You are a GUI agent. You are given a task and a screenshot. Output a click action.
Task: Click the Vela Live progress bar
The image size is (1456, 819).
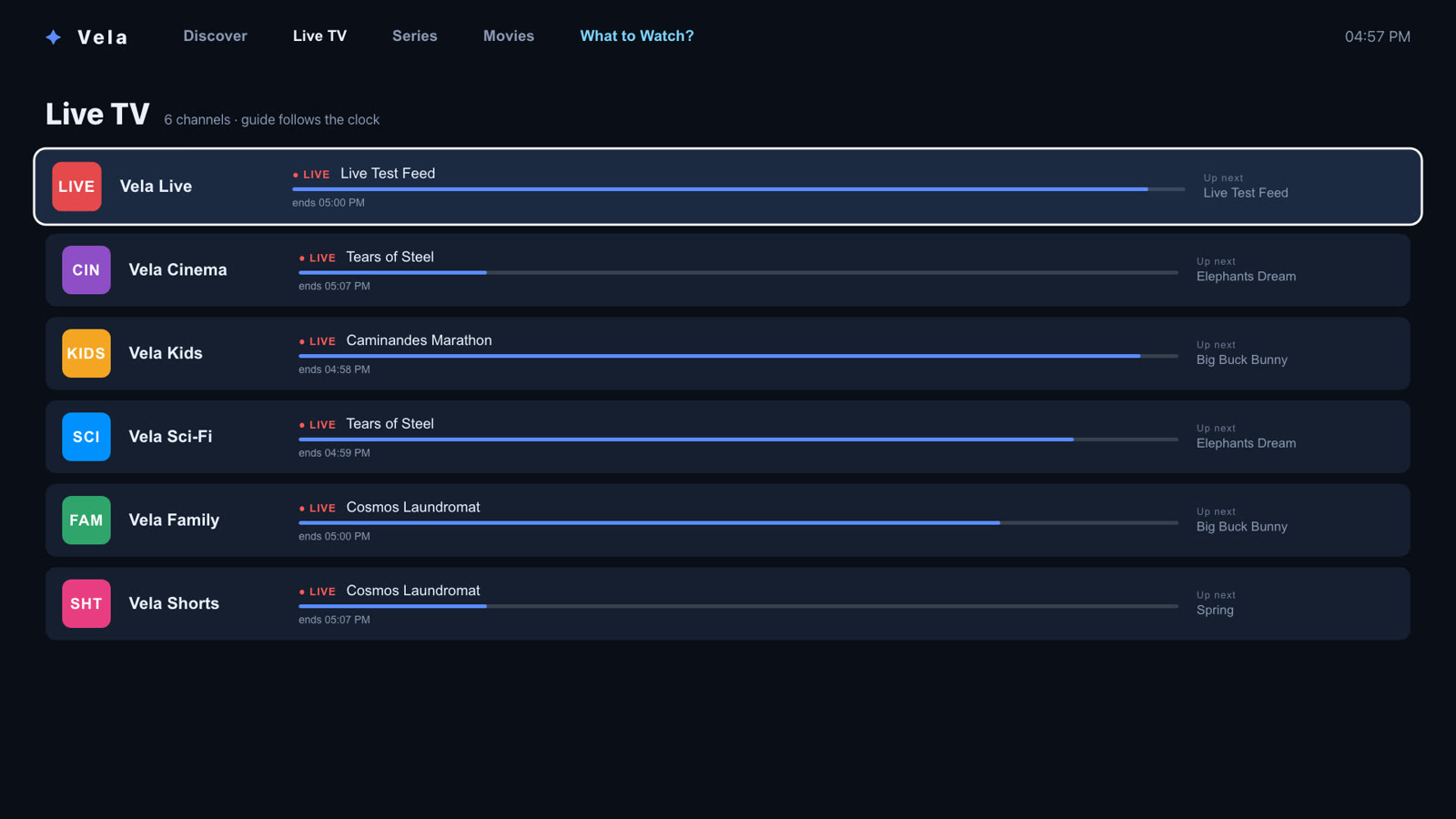[738, 189]
